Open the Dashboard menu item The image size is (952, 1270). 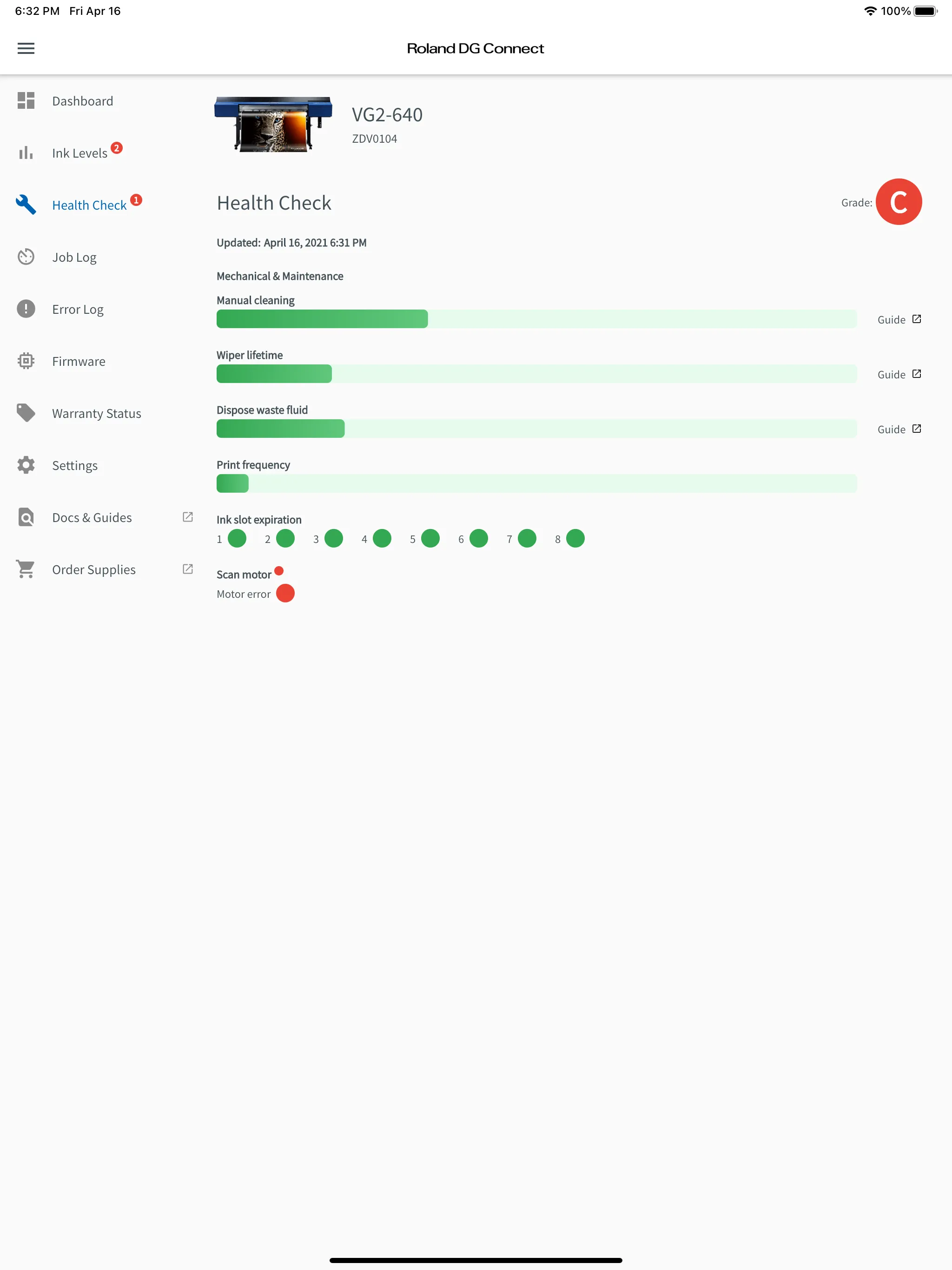(83, 101)
